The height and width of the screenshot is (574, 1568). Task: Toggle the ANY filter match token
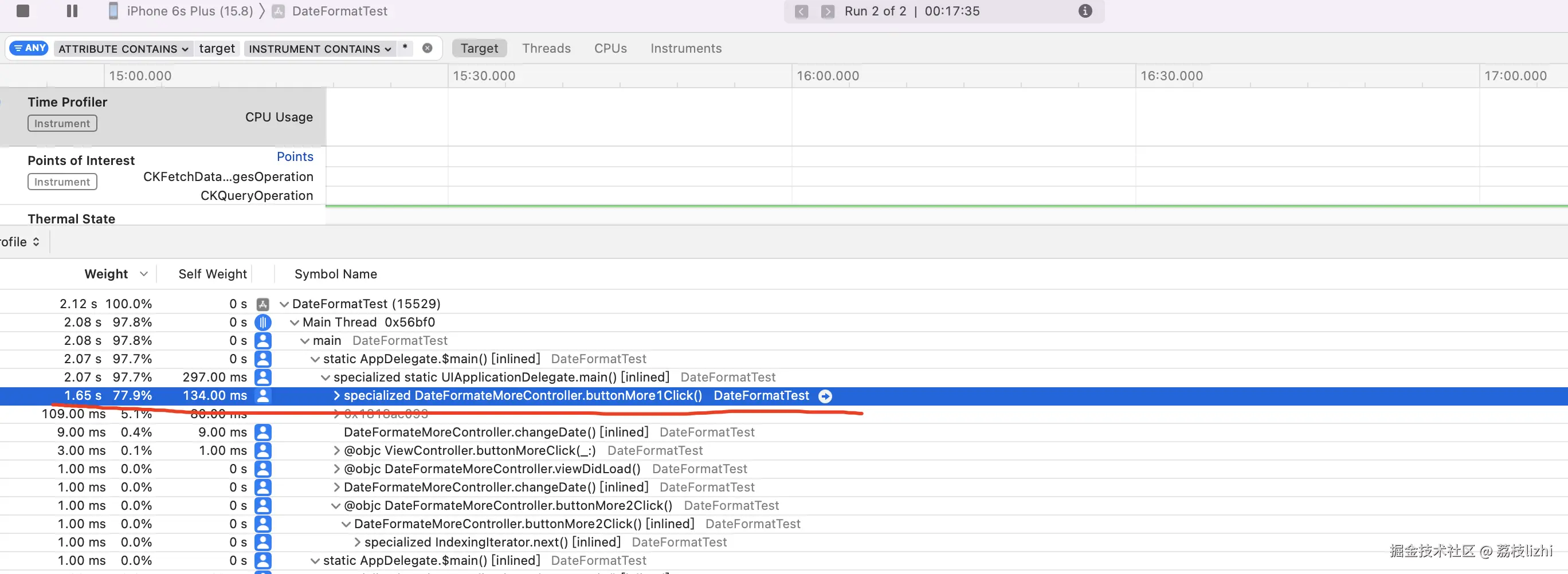coord(29,48)
